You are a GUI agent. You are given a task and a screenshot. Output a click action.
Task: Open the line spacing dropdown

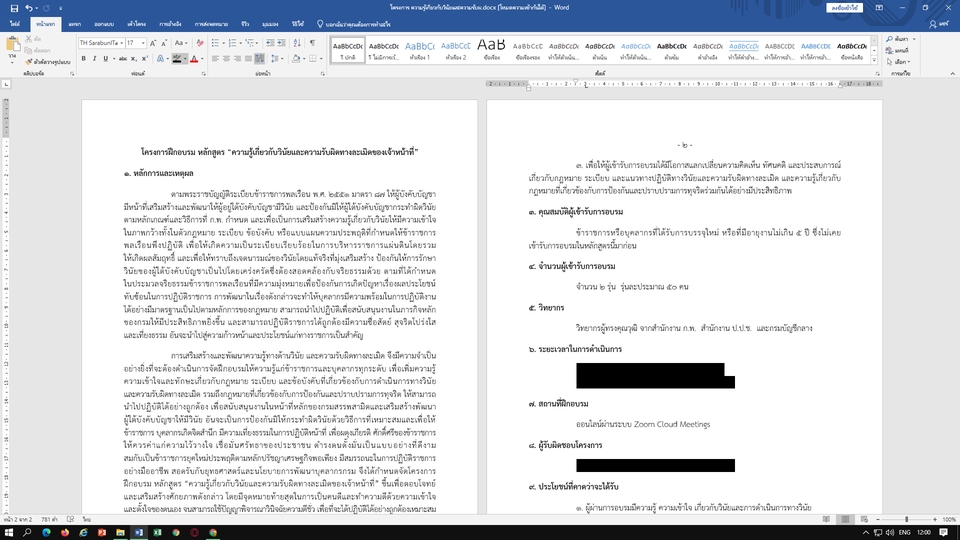(277, 59)
